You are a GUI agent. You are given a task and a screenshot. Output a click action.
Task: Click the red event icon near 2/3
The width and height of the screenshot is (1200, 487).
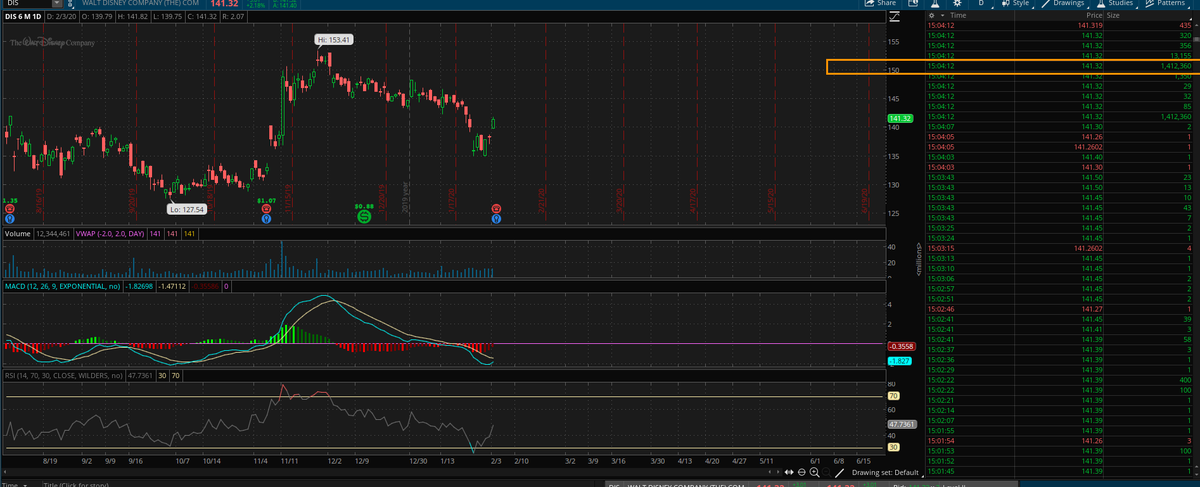pyautogui.click(x=496, y=208)
